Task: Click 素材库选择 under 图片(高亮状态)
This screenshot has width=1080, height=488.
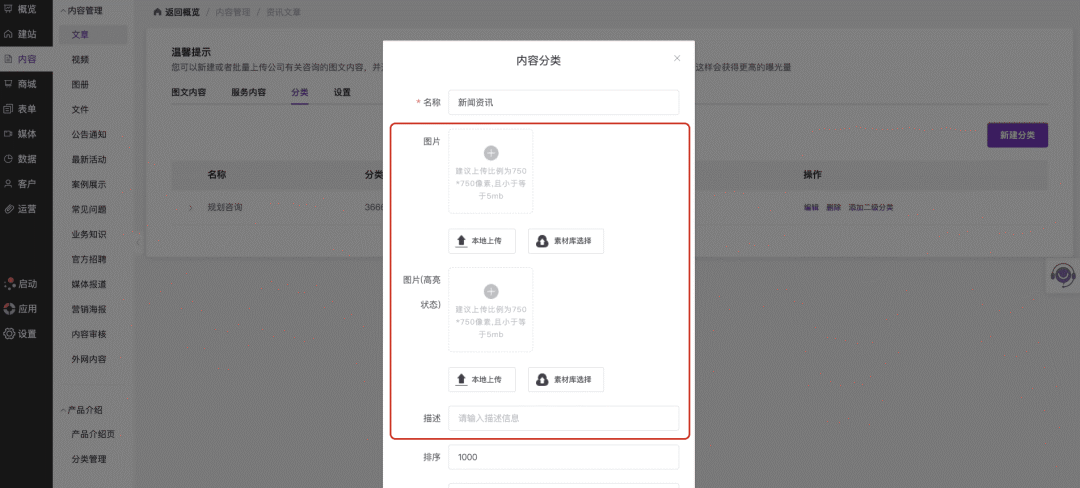Action: pos(566,379)
